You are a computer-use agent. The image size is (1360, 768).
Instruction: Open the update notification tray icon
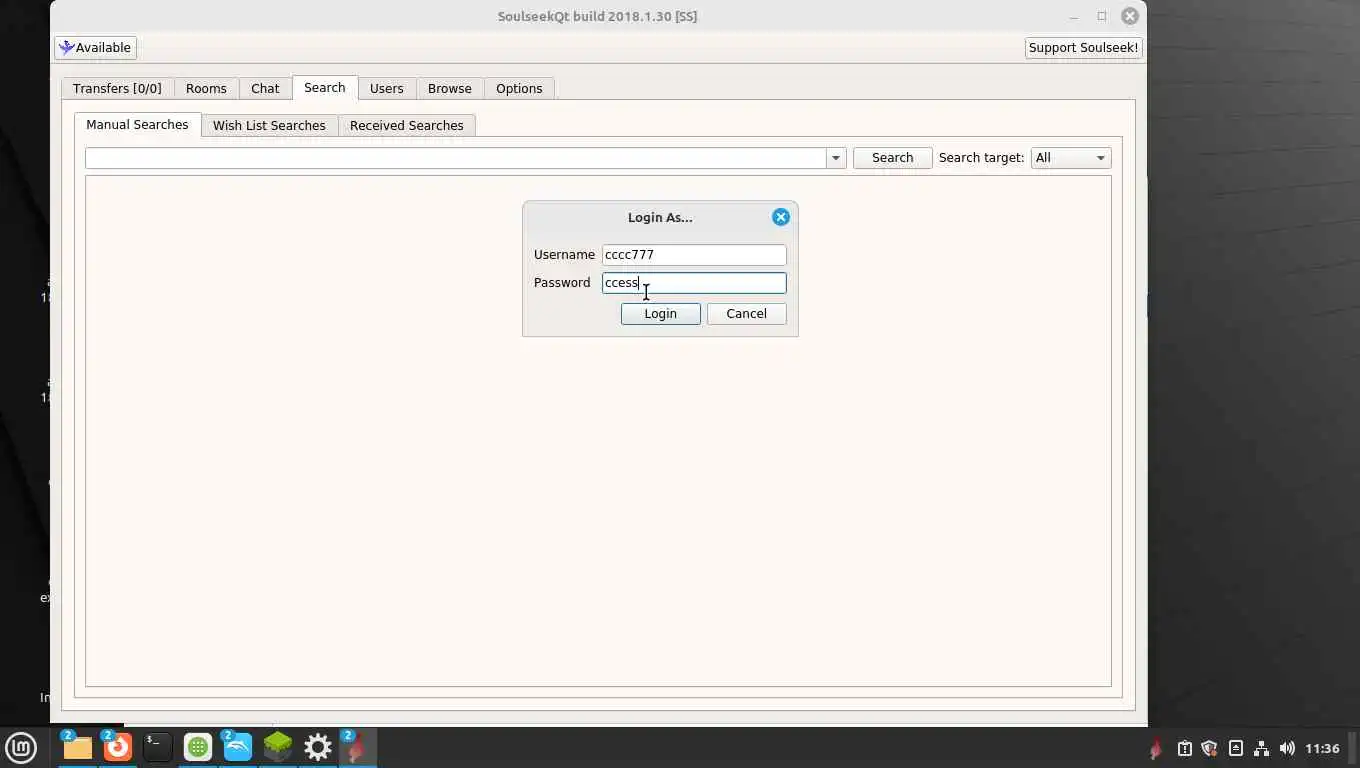point(1185,748)
